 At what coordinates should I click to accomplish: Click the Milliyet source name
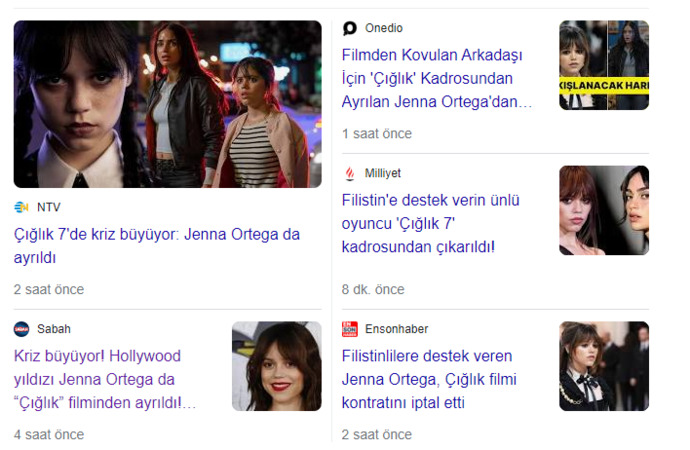383,173
